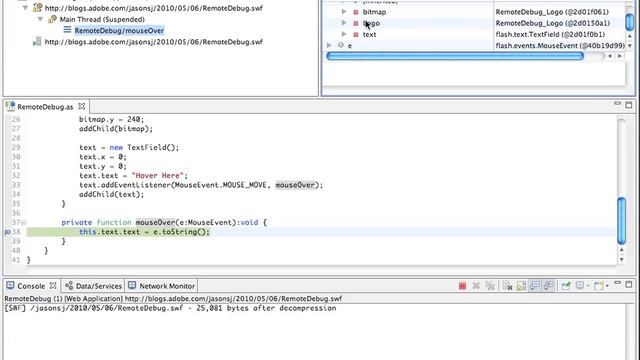The width and height of the screenshot is (640, 360).
Task: Collapse the Main Thread (Suspended) node
Action: 40,19
